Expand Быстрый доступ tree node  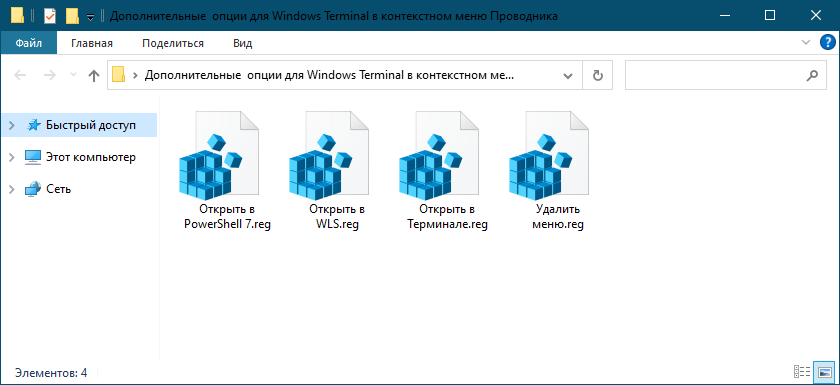12,125
